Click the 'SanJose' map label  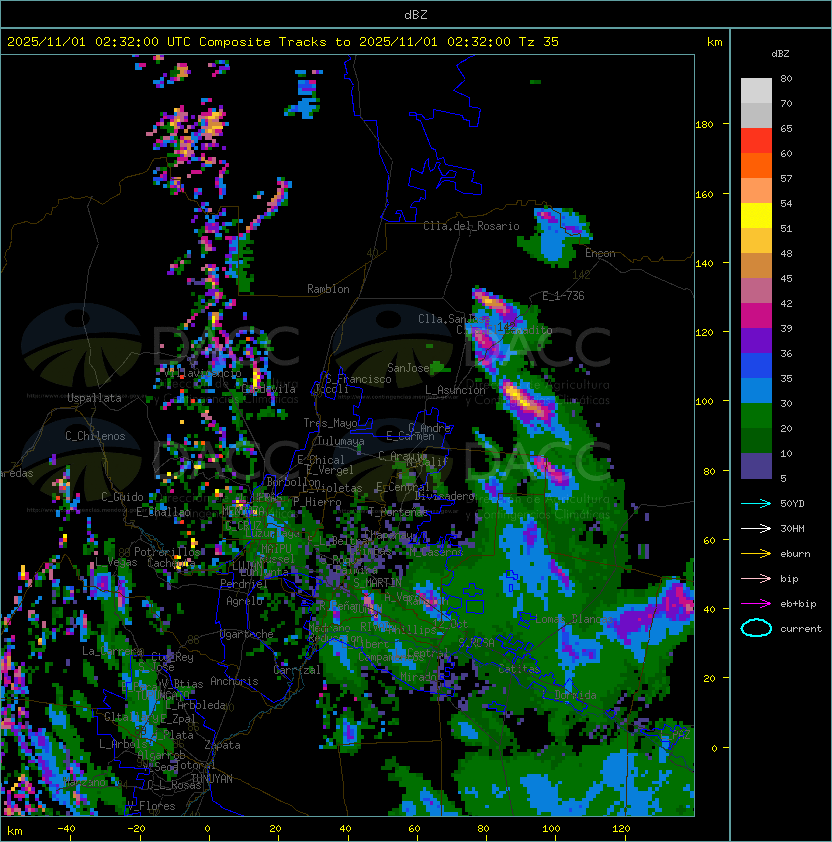[x=408, y=368]
